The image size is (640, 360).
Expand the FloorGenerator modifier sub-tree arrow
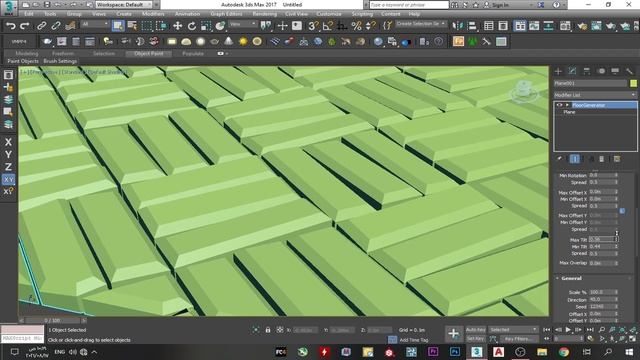pos(567,105)
